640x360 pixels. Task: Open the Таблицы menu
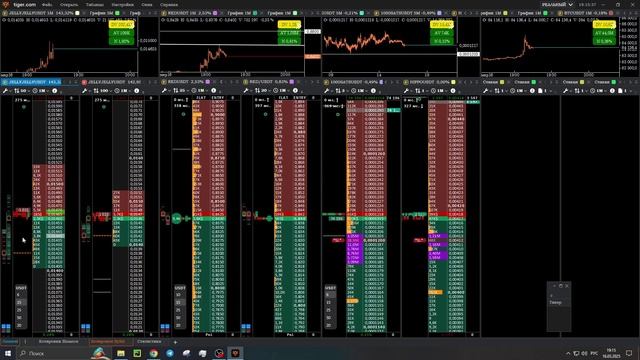[95, 4]
